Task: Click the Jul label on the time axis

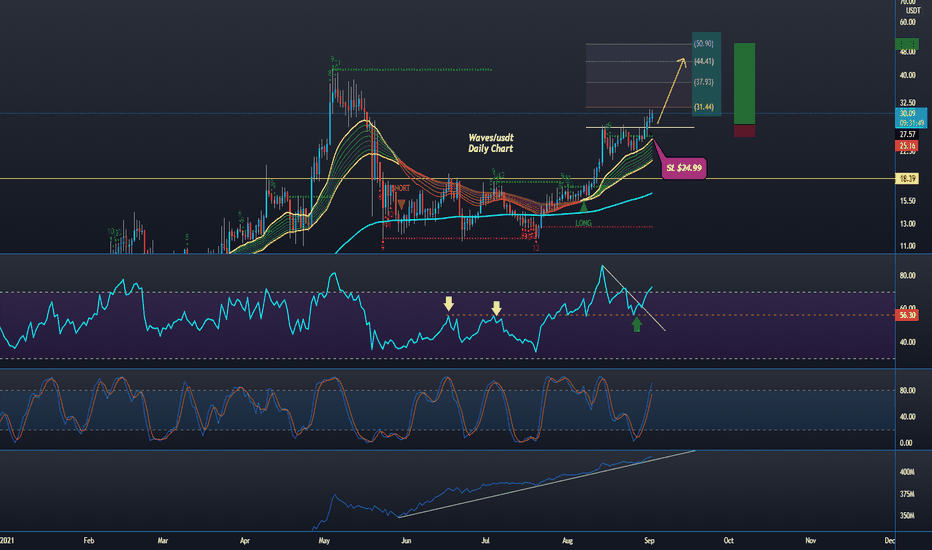Action: click(x=485, y=540)
